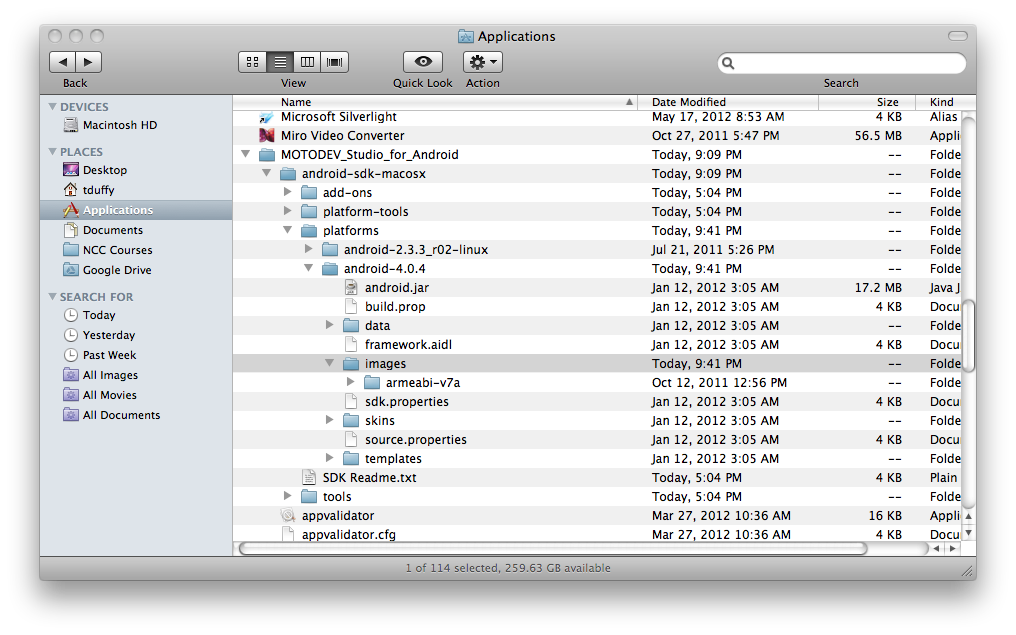Go back with the left arrow button
1016x635 pixels.
pyautogui.click(x=62, y=62)
